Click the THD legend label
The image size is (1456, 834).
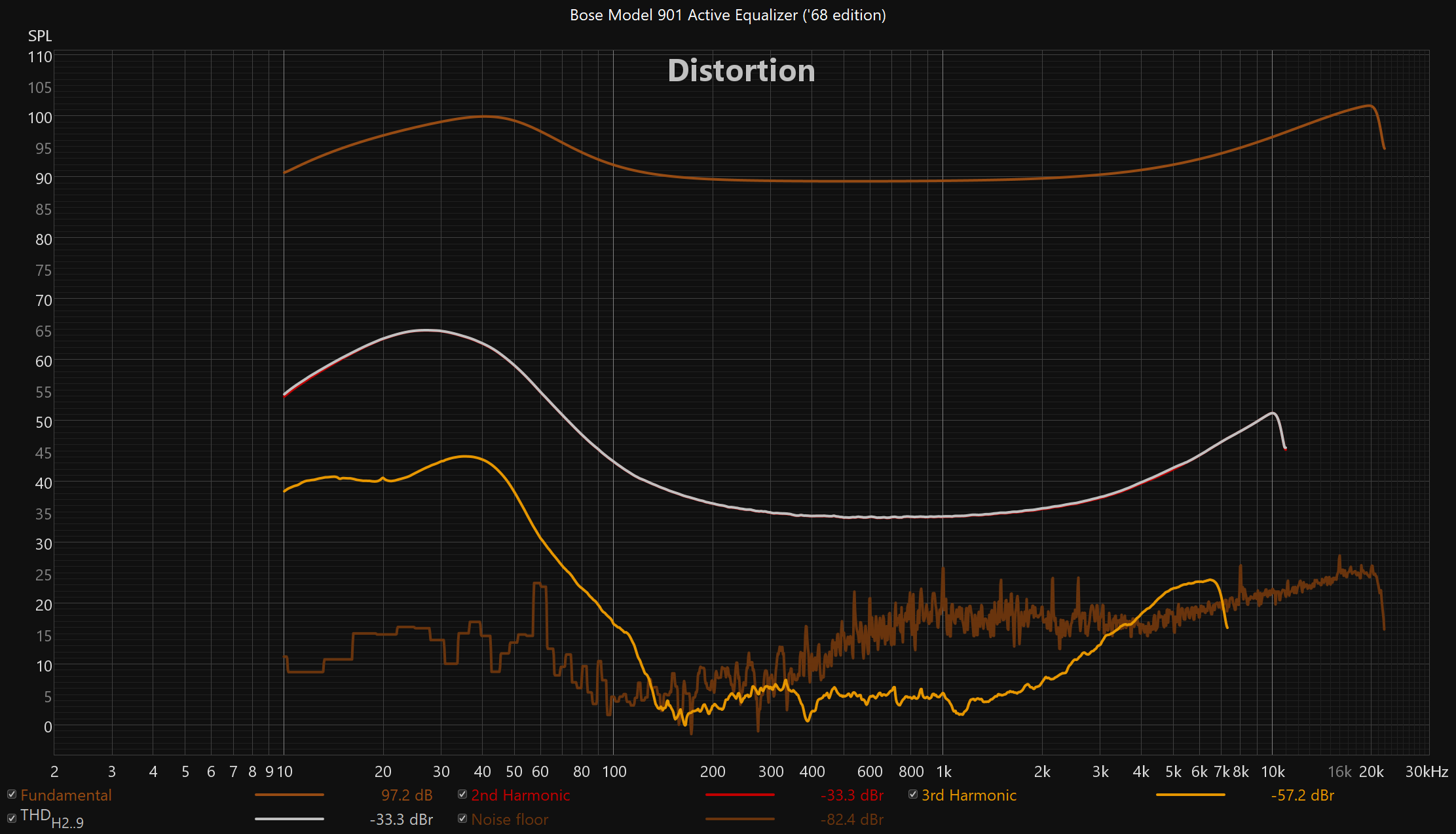tap(52, 818)
